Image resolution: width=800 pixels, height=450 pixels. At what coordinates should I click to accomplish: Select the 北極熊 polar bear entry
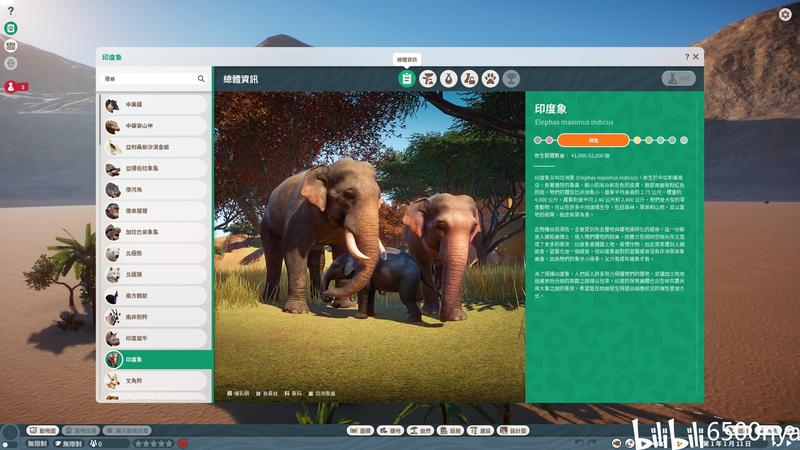(x=155, y=253)
